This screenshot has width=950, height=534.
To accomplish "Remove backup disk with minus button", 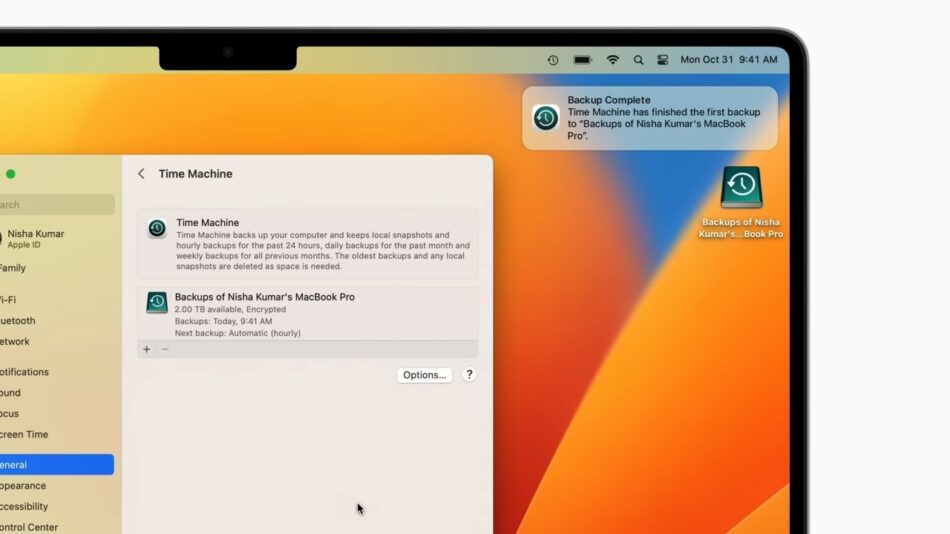I will click(165, 349).
